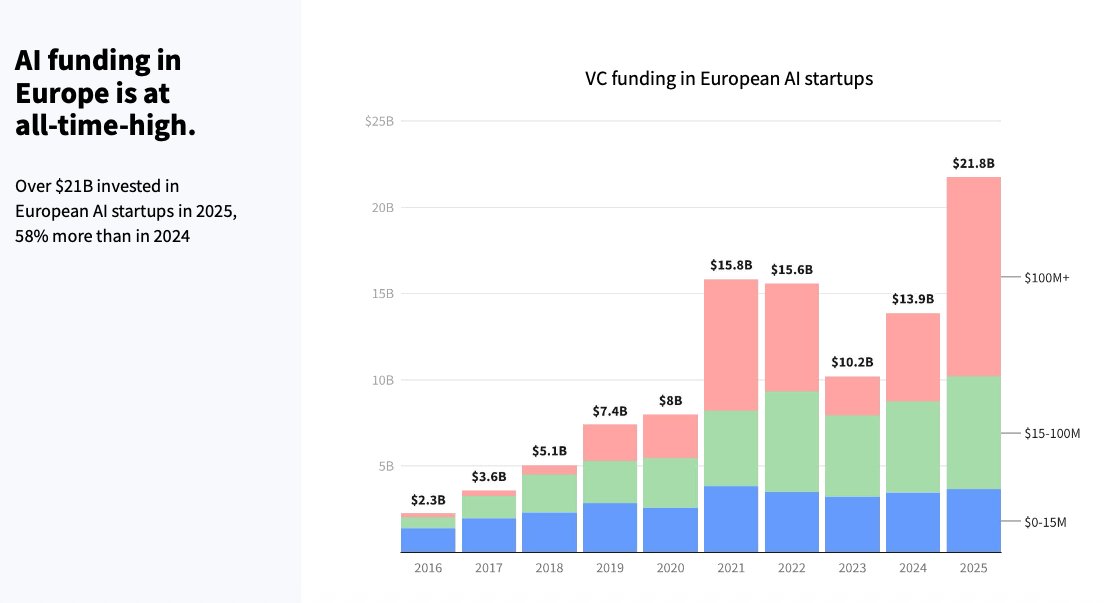Click the $25B y-axis label

tap(379, 121)
